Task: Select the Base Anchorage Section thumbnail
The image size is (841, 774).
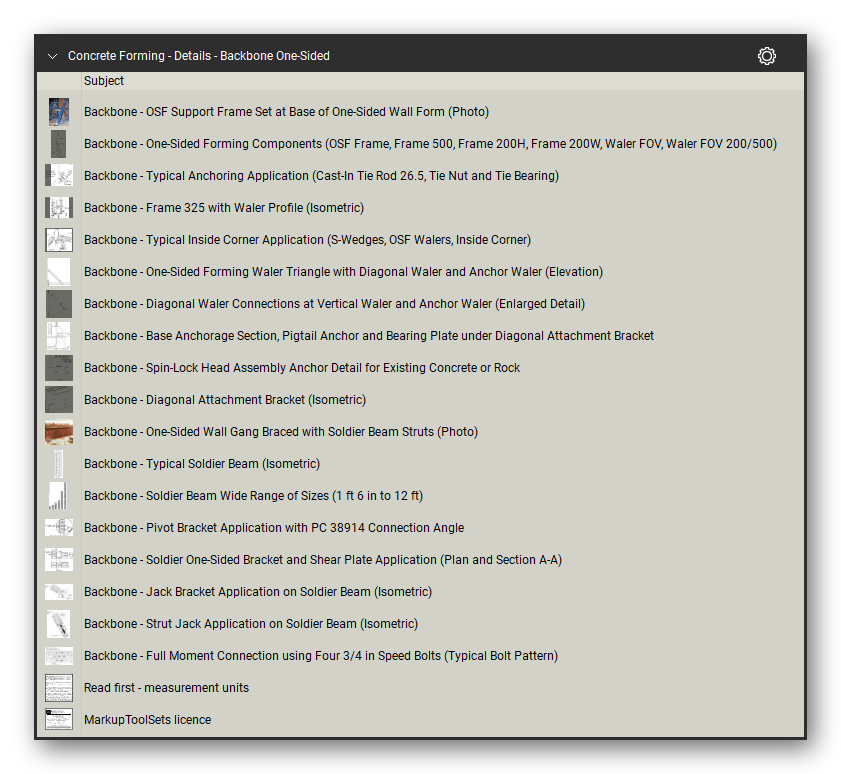Action: 58,336
